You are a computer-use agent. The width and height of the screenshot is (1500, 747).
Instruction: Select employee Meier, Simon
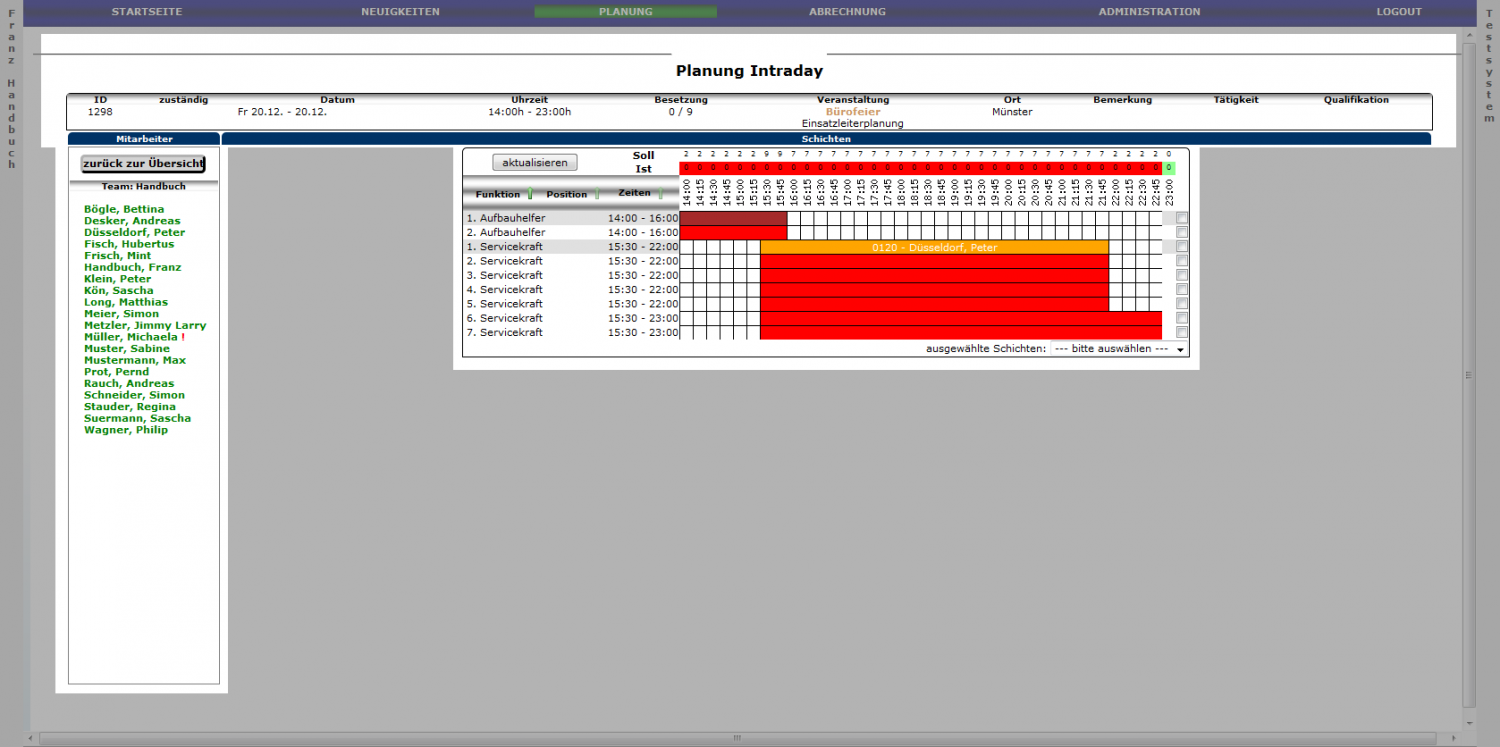121,314
